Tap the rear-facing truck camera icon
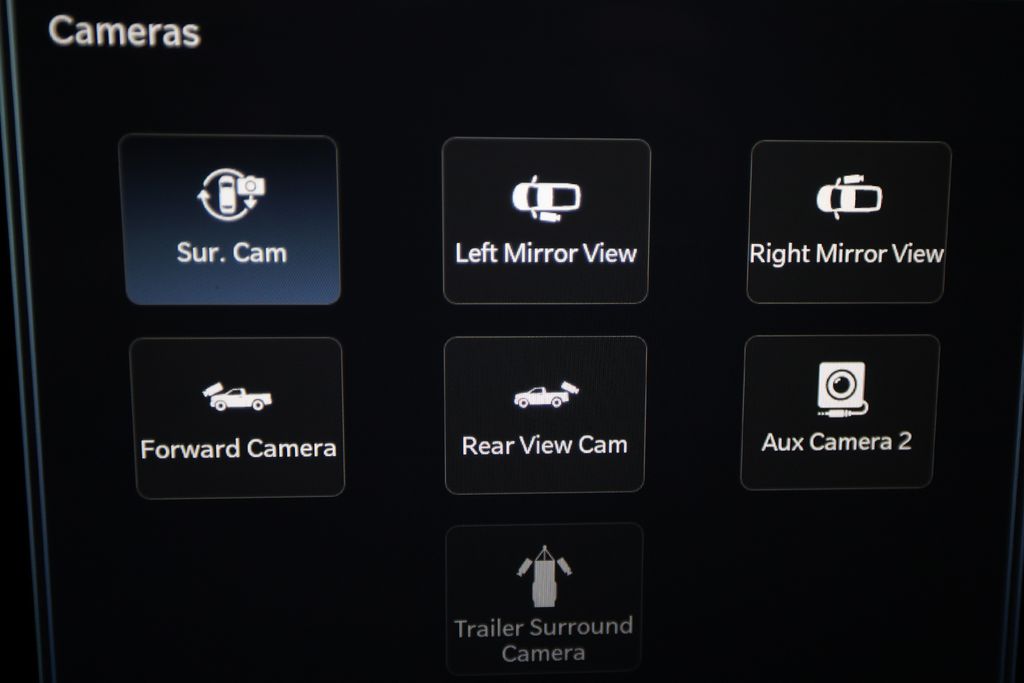 pos(545,394)
